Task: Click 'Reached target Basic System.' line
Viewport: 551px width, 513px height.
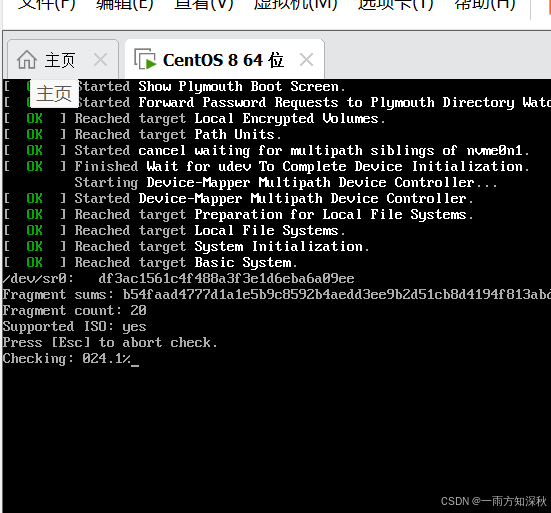Action: pos(151,262)
